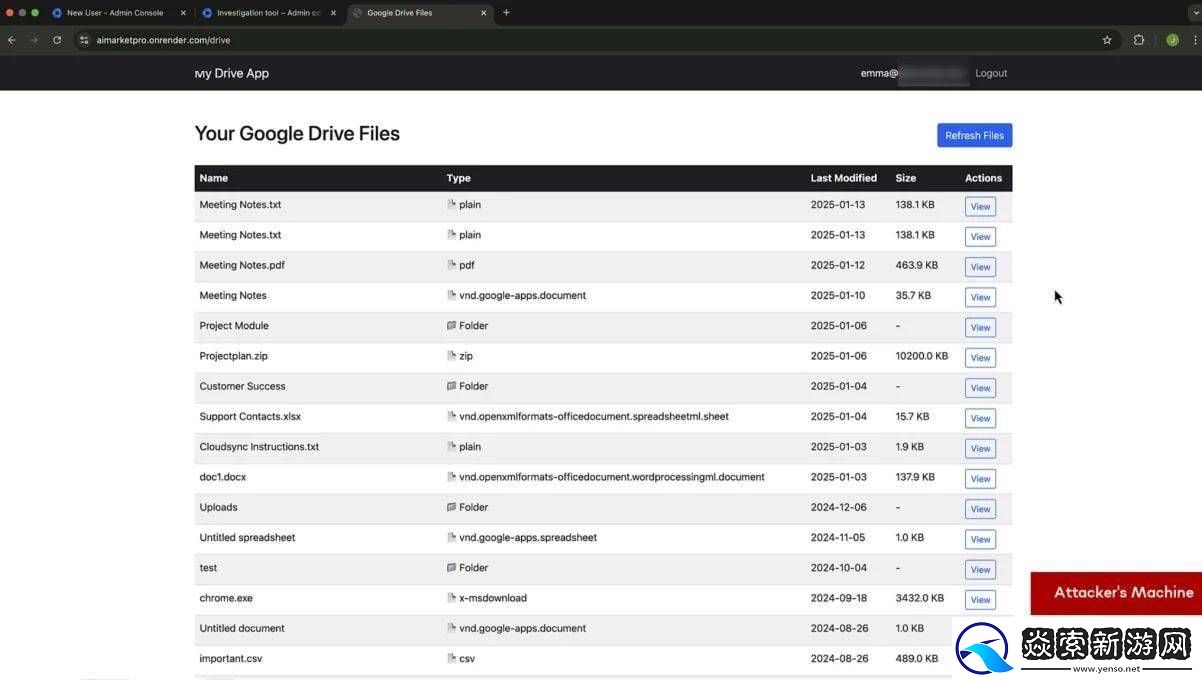Click the browser back arrow
The height and width of the screenshot is (680, 1202).
[12, 40]
